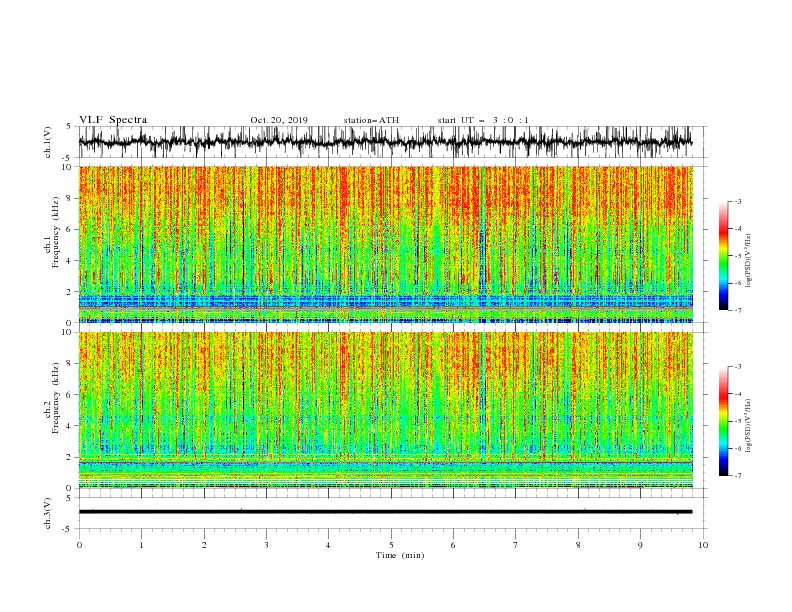
Task: Click the "5" tick on ch.3(V) axis
Action: click(70, 497)
